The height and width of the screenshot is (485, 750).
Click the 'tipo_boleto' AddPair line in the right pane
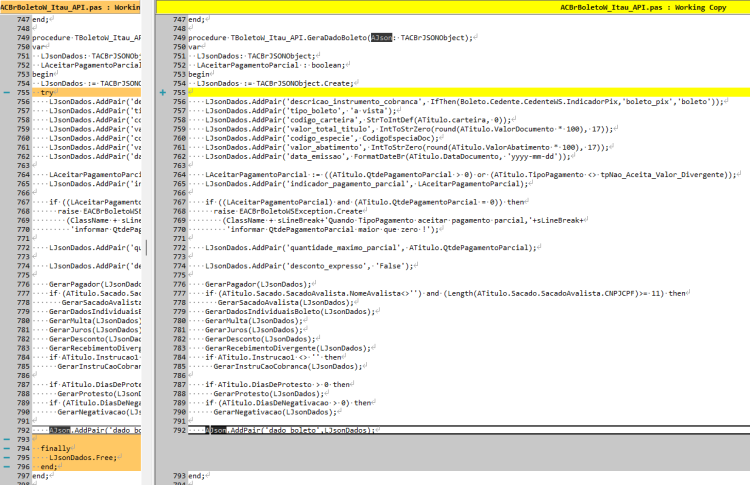coord(300,110)
